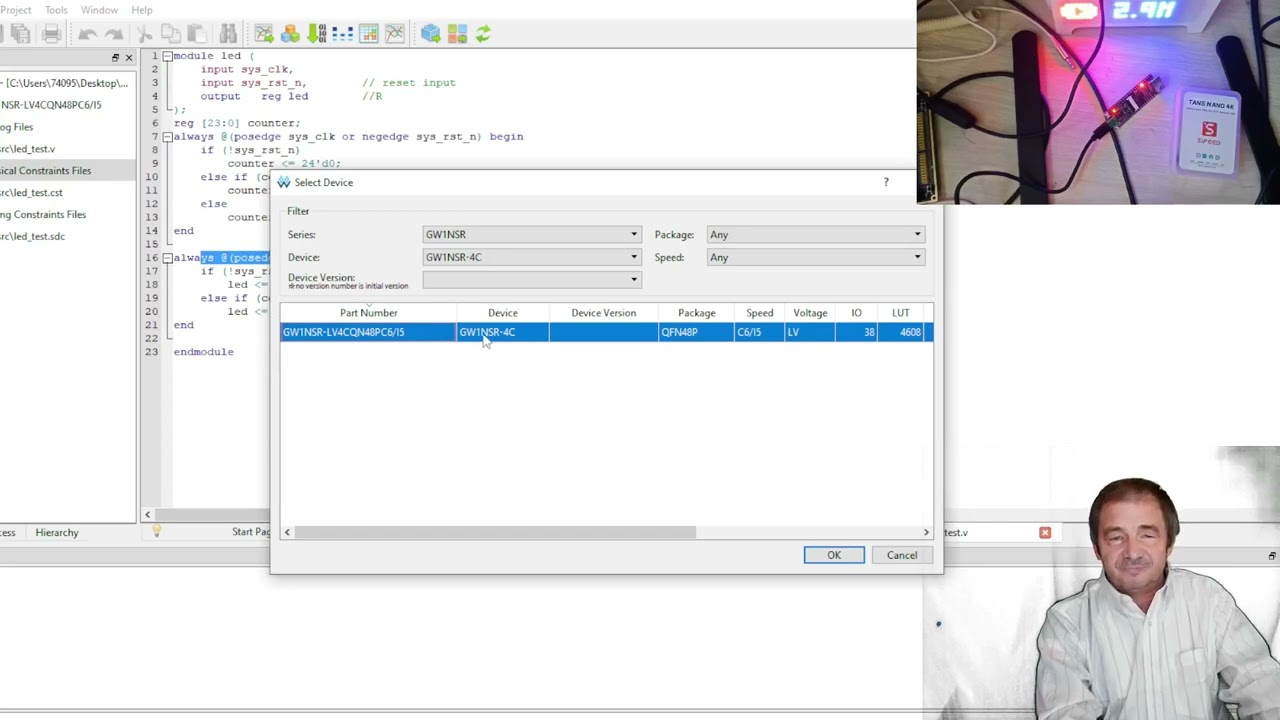This screenshot has width=1280, height=720.
Task: Click Cancel in the Select Device dialog
Action: [x=902, y=555]
